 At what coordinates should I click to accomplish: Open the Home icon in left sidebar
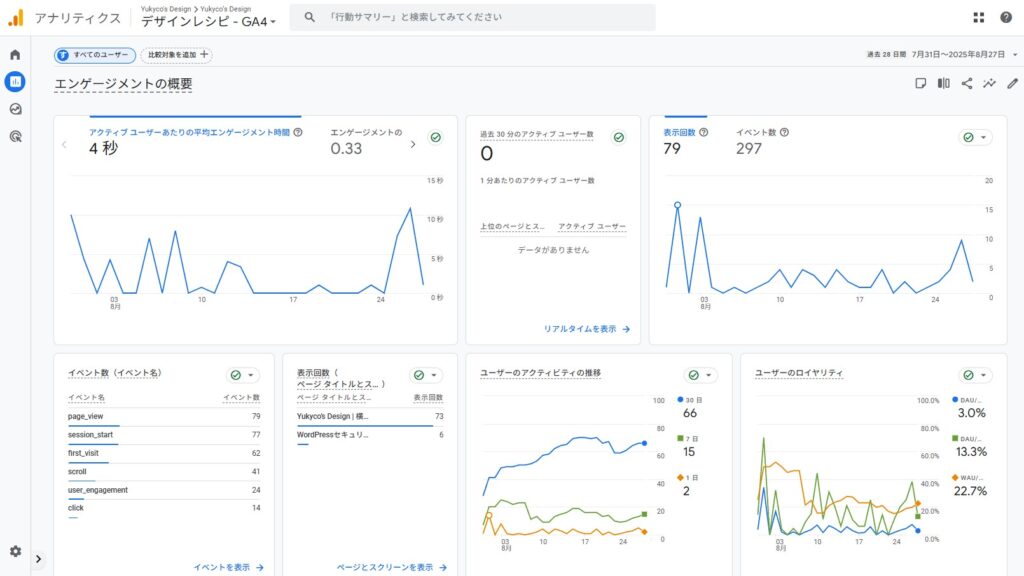pos(15,55)
